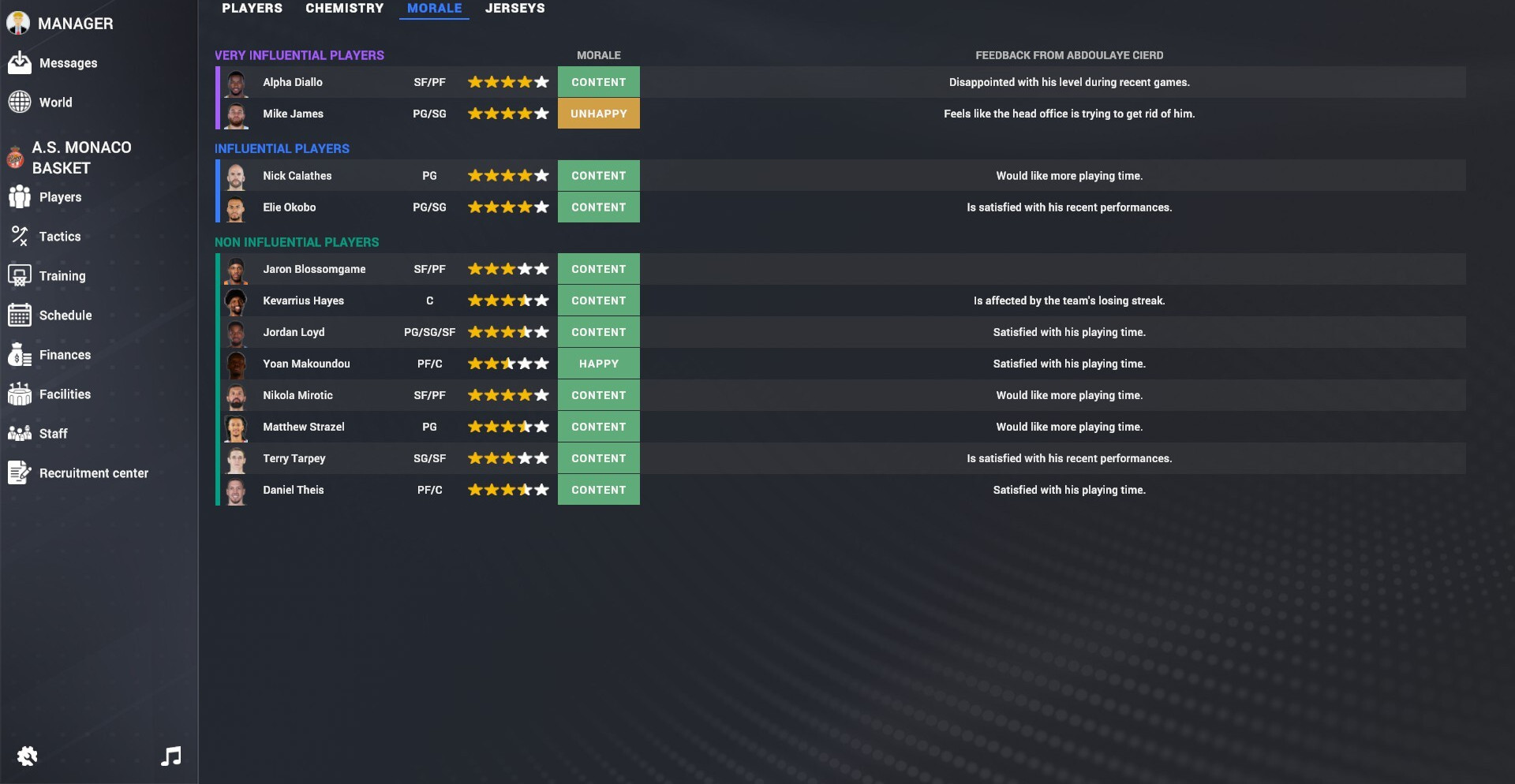Click Yoan Makoundou's Happy morale badge

598,364
